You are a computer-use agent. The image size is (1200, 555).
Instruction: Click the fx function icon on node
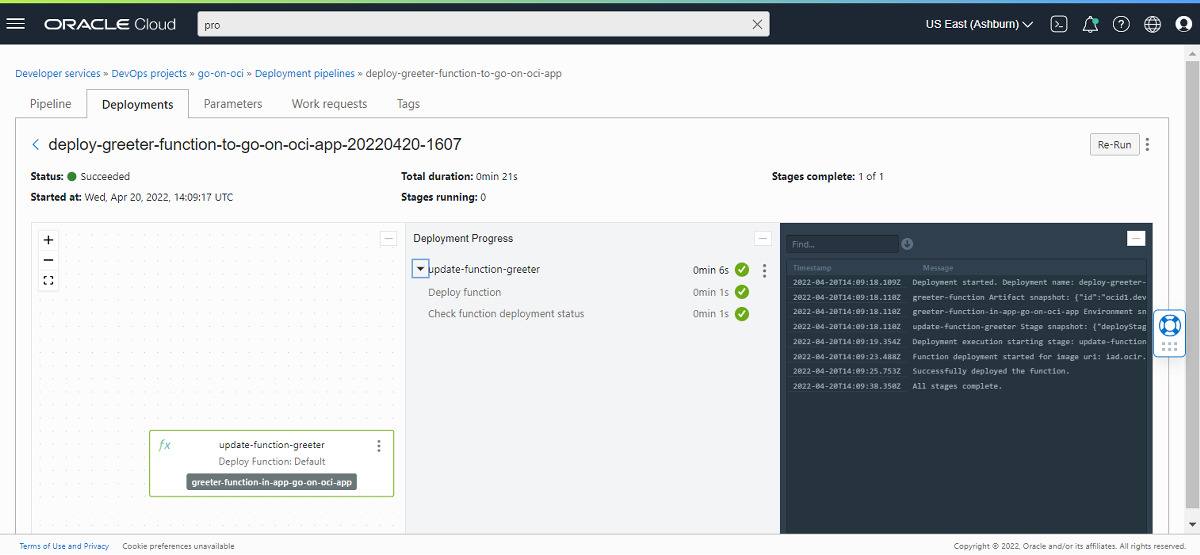165,445
